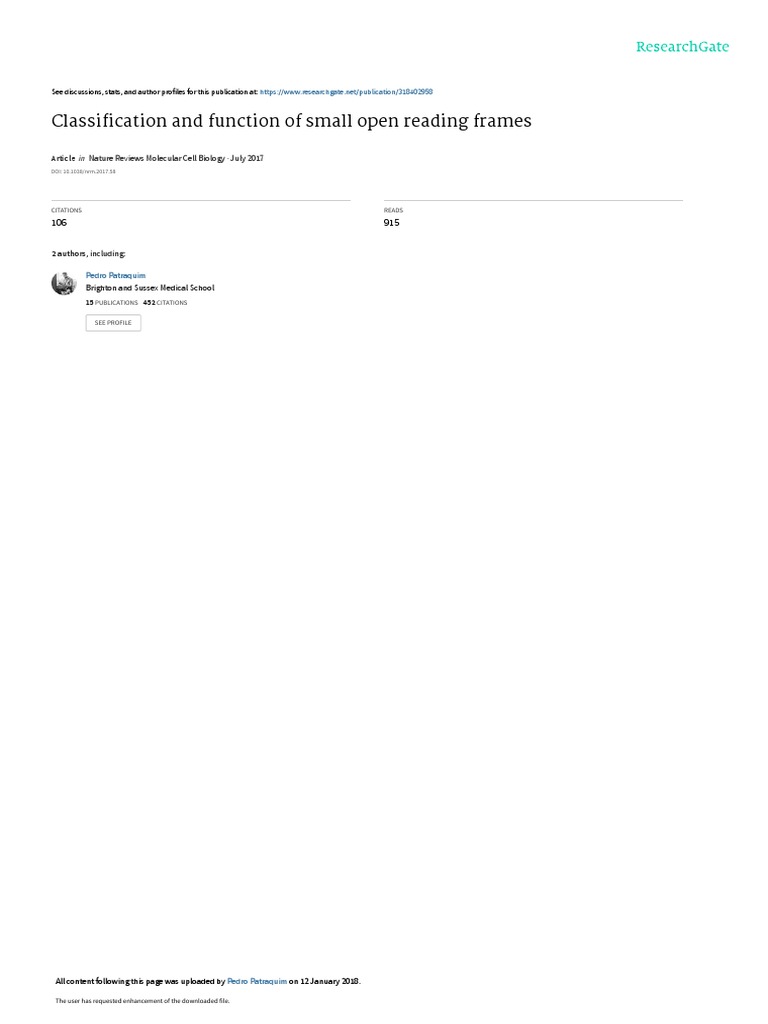Image resolution: width=768 pixels, height=1024 pixels.
Task: Click the 'July 2017' publication date
Action: (x=247, y=158)
